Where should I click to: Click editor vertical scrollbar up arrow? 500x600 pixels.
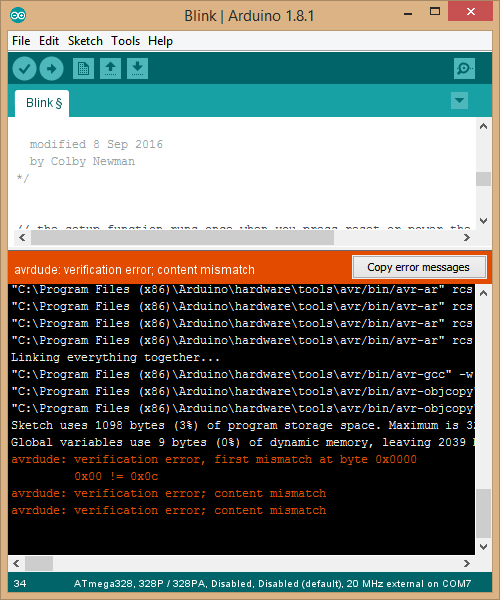(x=484, y=126)
